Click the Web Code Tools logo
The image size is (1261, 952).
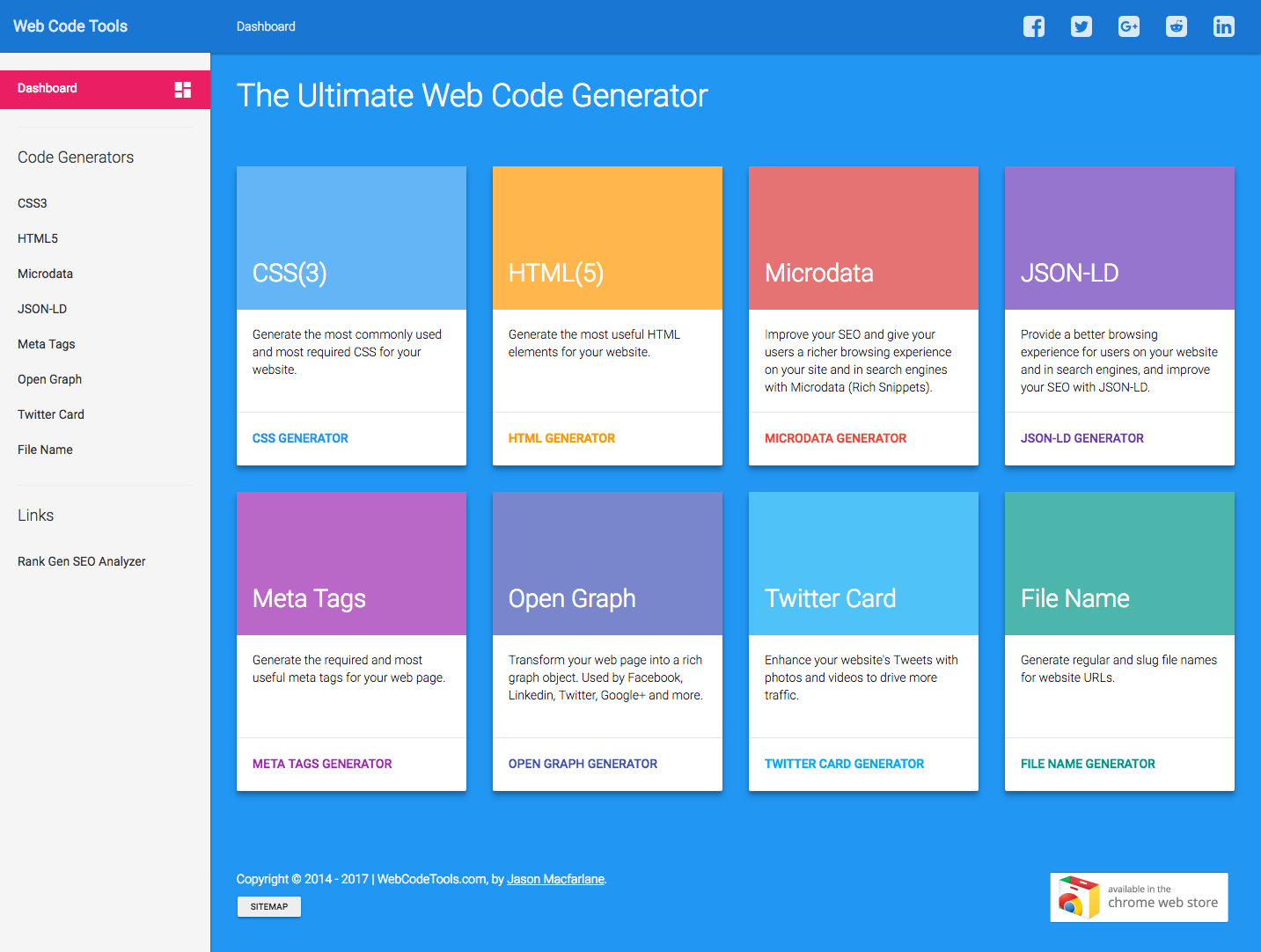[x=70, y=26]
